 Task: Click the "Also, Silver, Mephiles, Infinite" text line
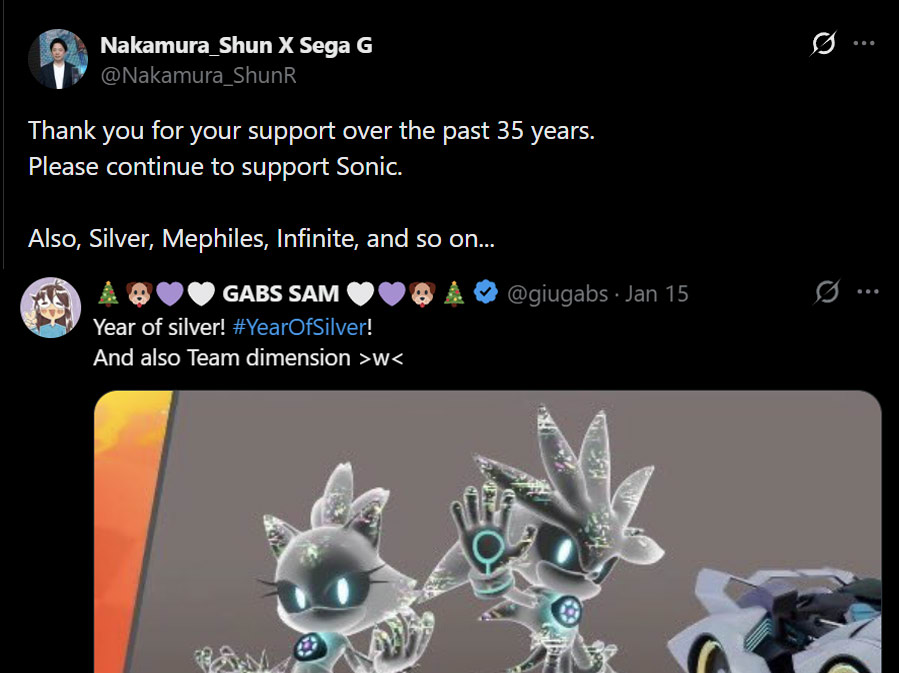261,238
